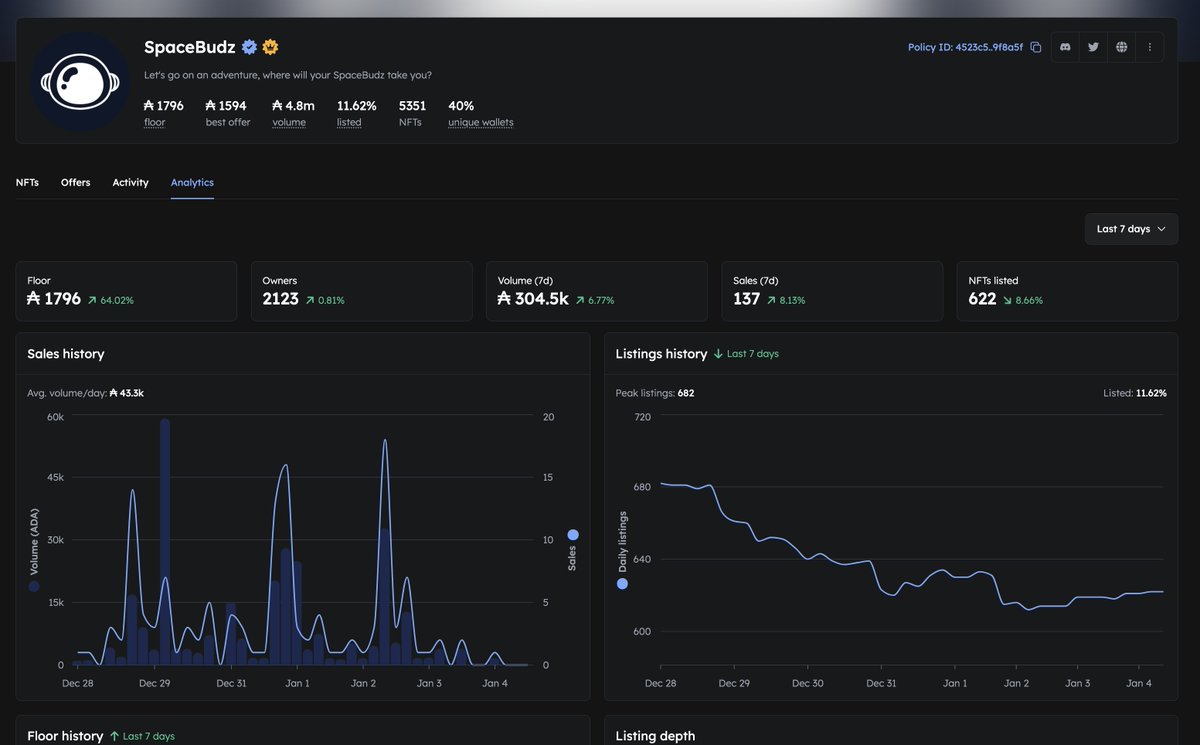The width and height of the screenshot is (1200, 745).
Task: Switch to the Offers tab
Action: tap(75, 182)
